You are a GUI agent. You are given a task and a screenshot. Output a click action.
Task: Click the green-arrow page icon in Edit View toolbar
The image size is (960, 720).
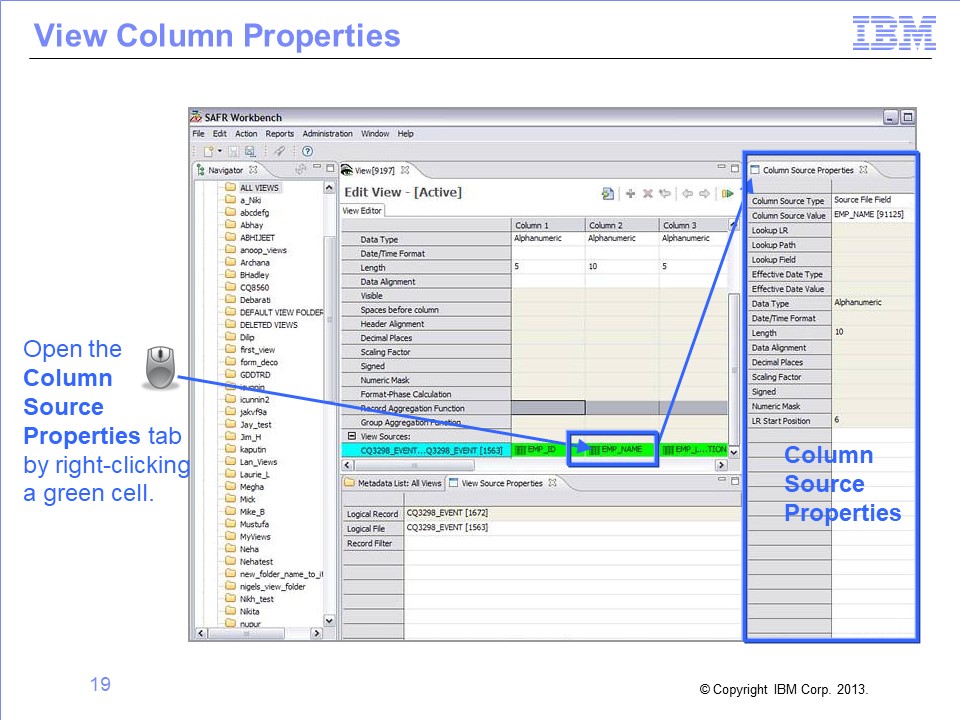(x=607, y=193)
